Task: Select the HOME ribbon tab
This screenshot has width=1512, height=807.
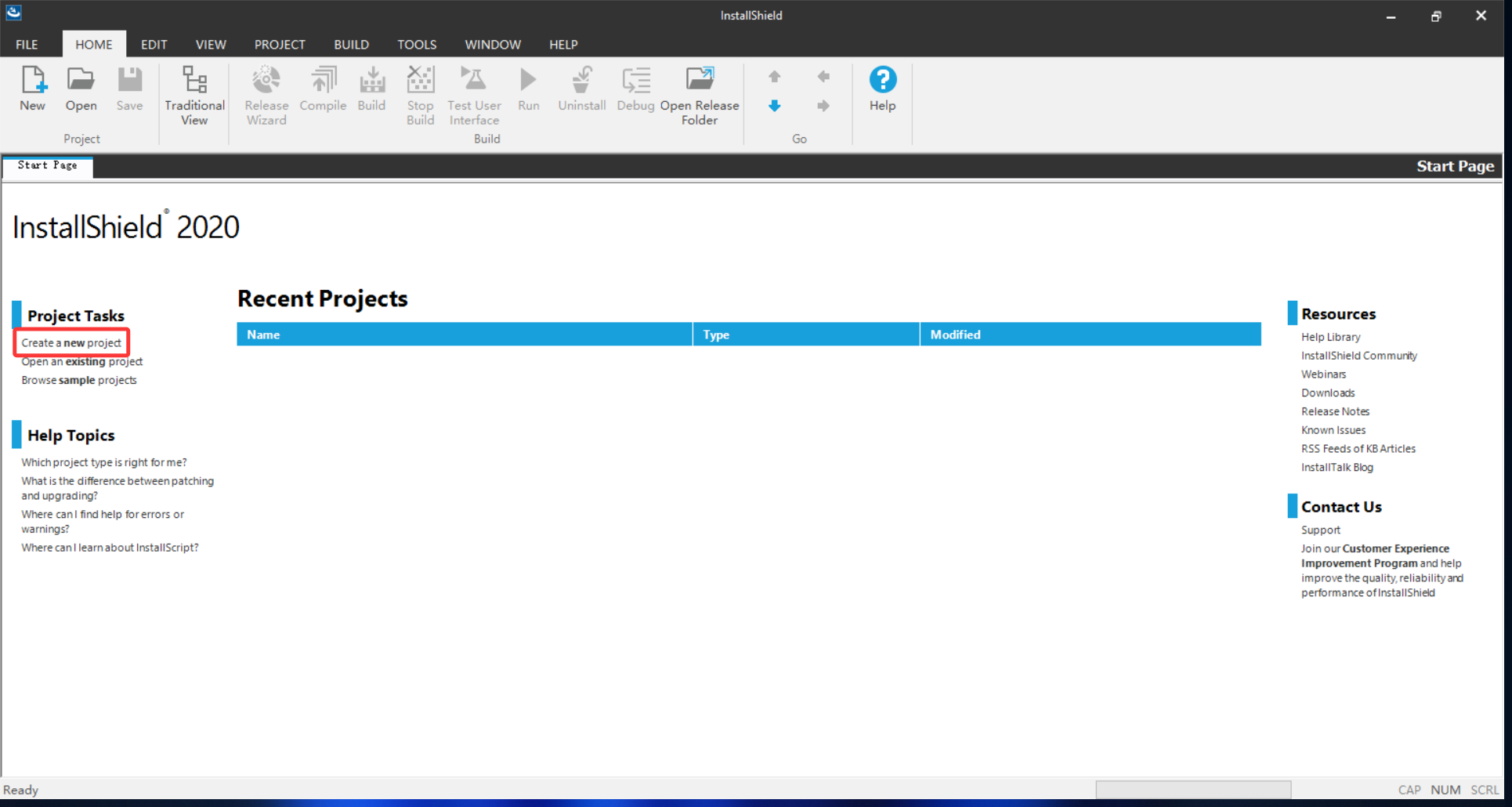Action: pos(93,45)
